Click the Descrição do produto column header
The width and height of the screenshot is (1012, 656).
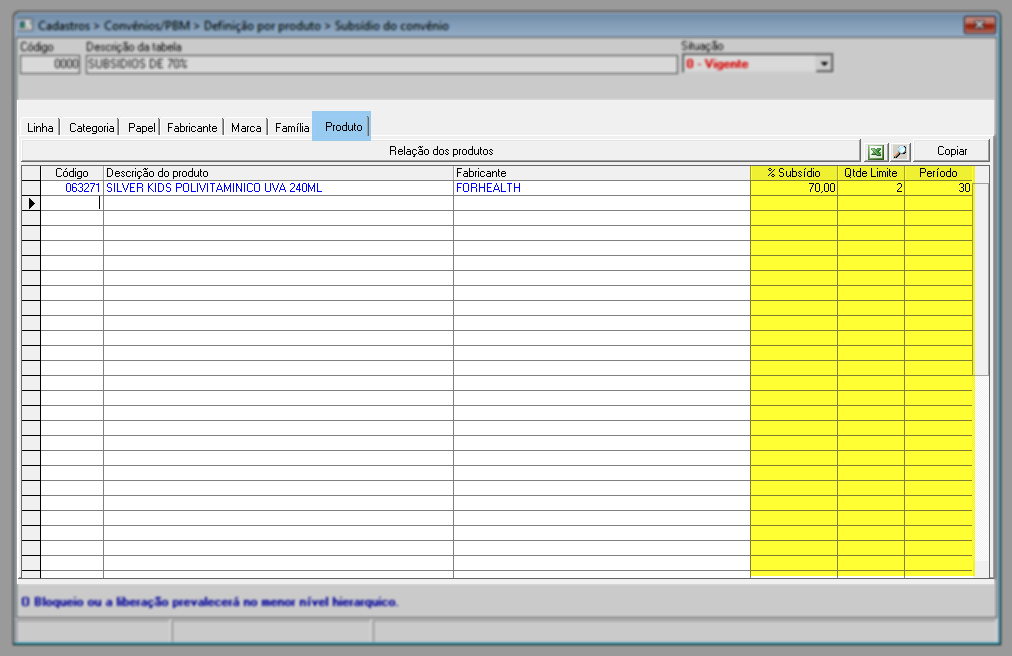[x=278, y=173]
